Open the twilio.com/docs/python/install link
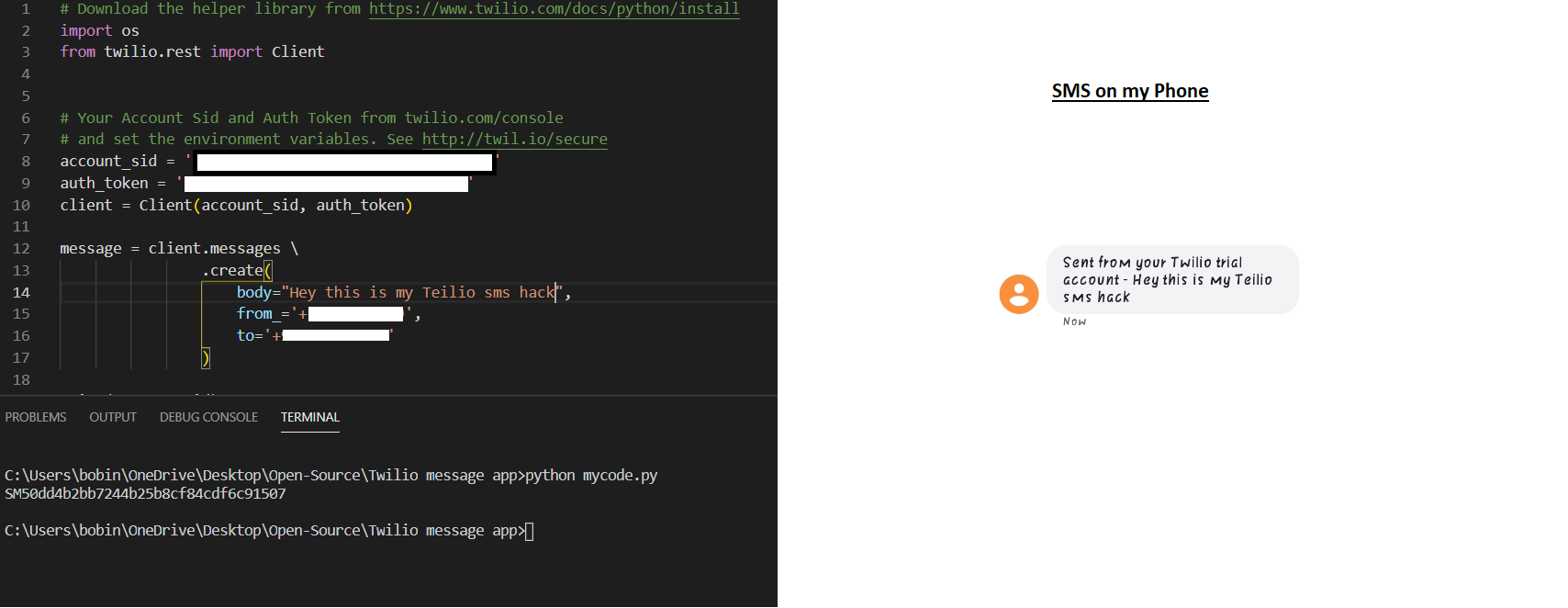The width and height of the screenshot is (1568, 608). 554,9
